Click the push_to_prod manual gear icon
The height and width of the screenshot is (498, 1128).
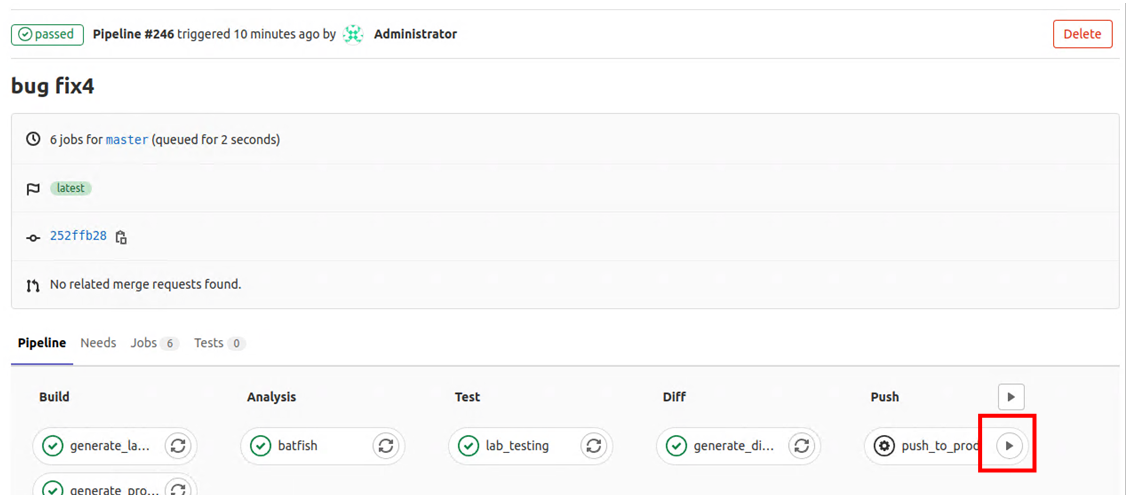tap(884, 446)
